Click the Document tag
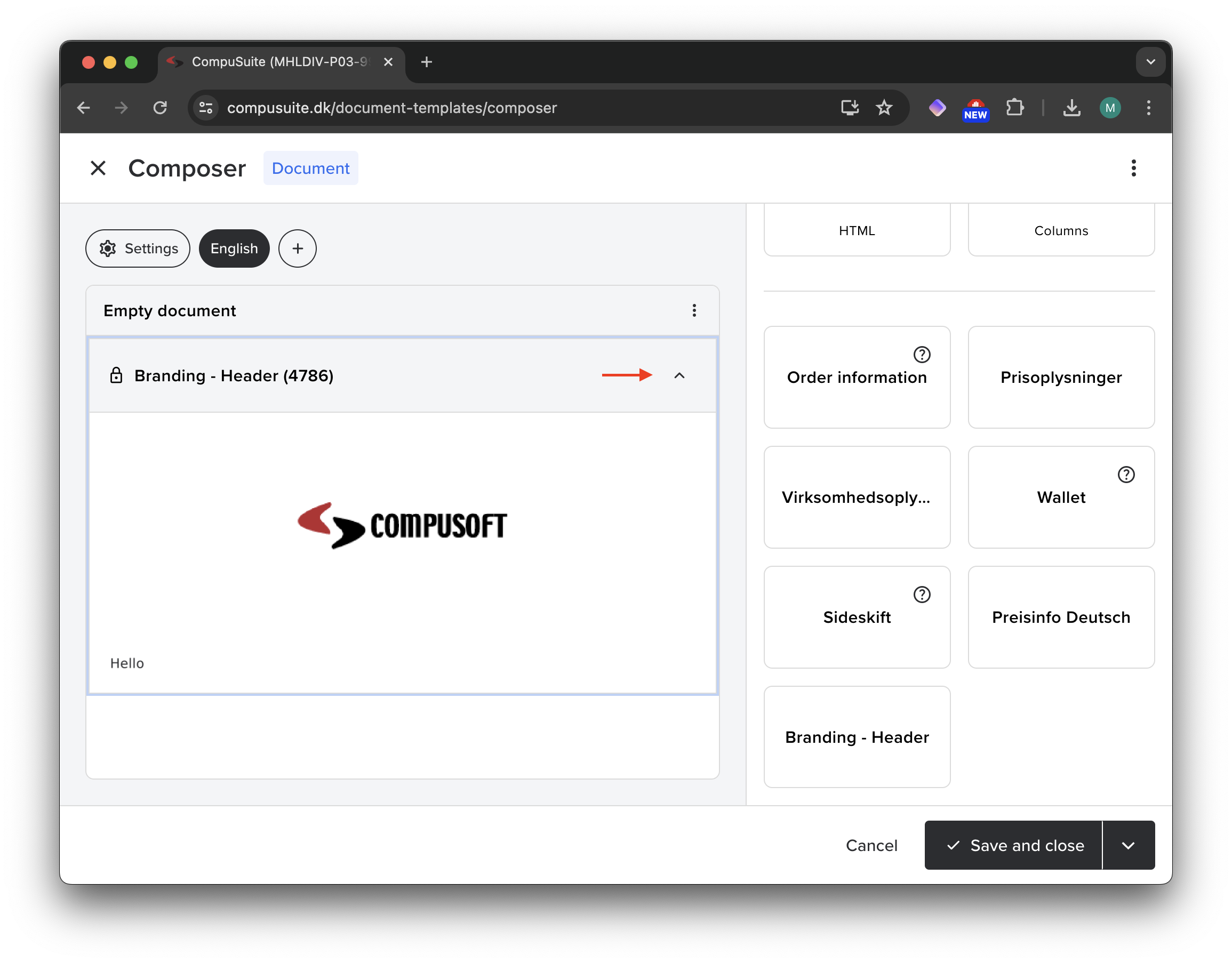This screenshot has height=963, width=1232. pos(310,168)
